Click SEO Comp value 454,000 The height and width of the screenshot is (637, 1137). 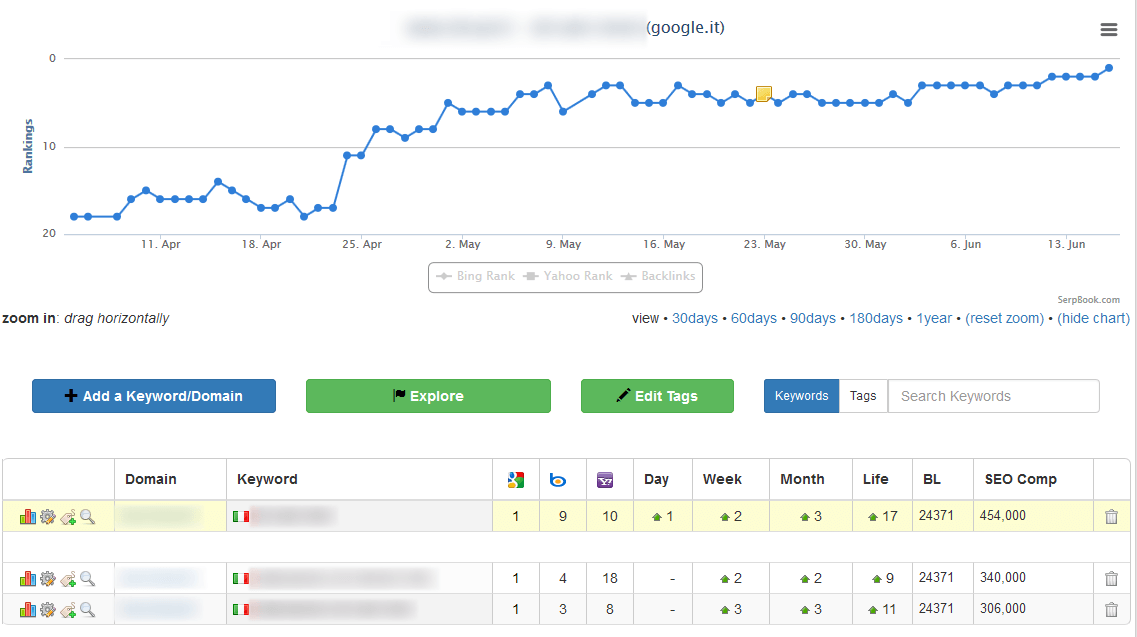point(1002,516)
